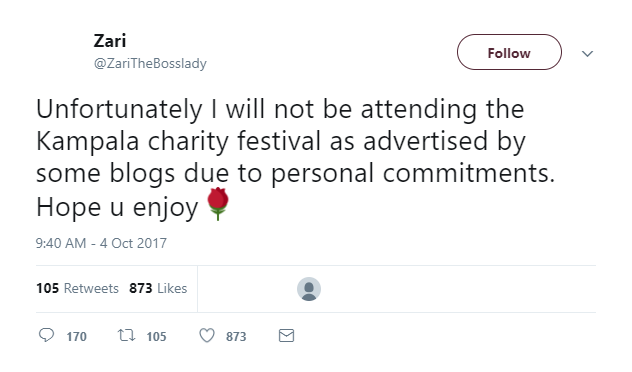Click the bold 873 number in stats row
The width and height of the screenshot is (632, 372).
[141, 288]
